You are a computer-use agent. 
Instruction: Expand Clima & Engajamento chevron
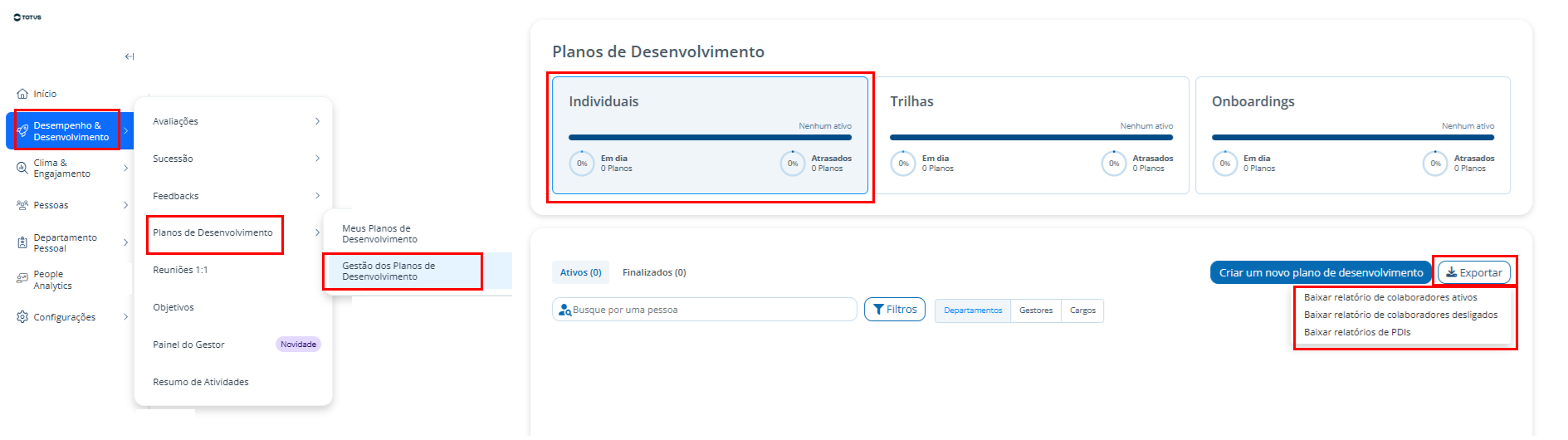125,168
